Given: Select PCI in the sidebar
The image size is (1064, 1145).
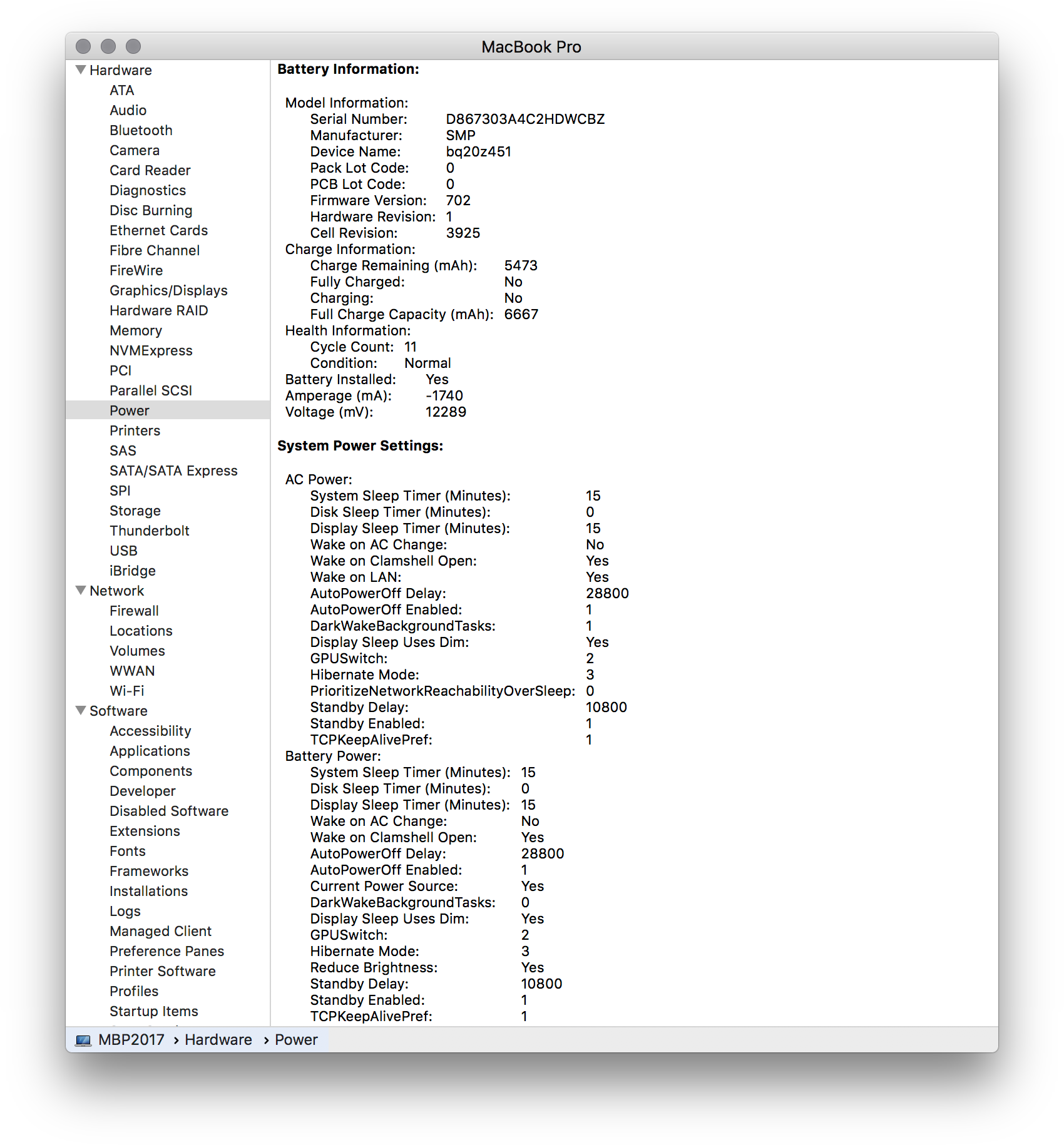Looking at the screenshot, I should click(x=120, y=370).
